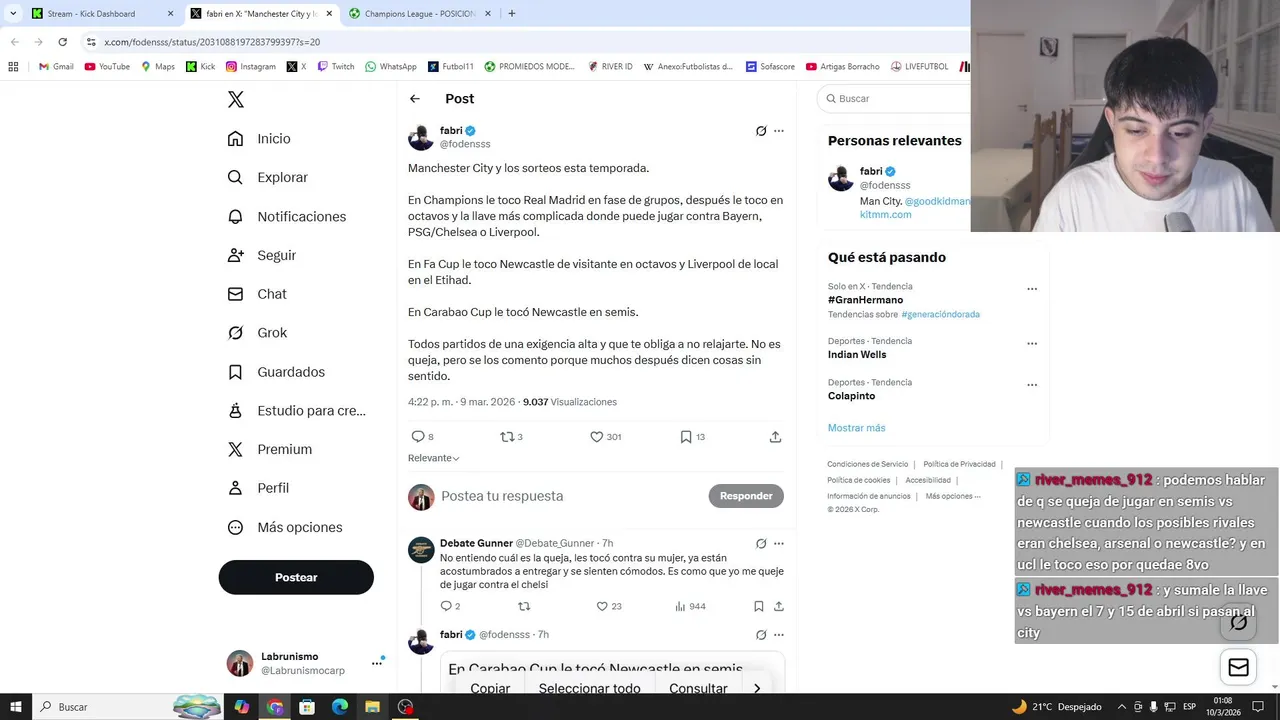Open the WhatsApp bookmark
Image resolution: width=1280 pixels, height=720 pixels.
[391, 67]
